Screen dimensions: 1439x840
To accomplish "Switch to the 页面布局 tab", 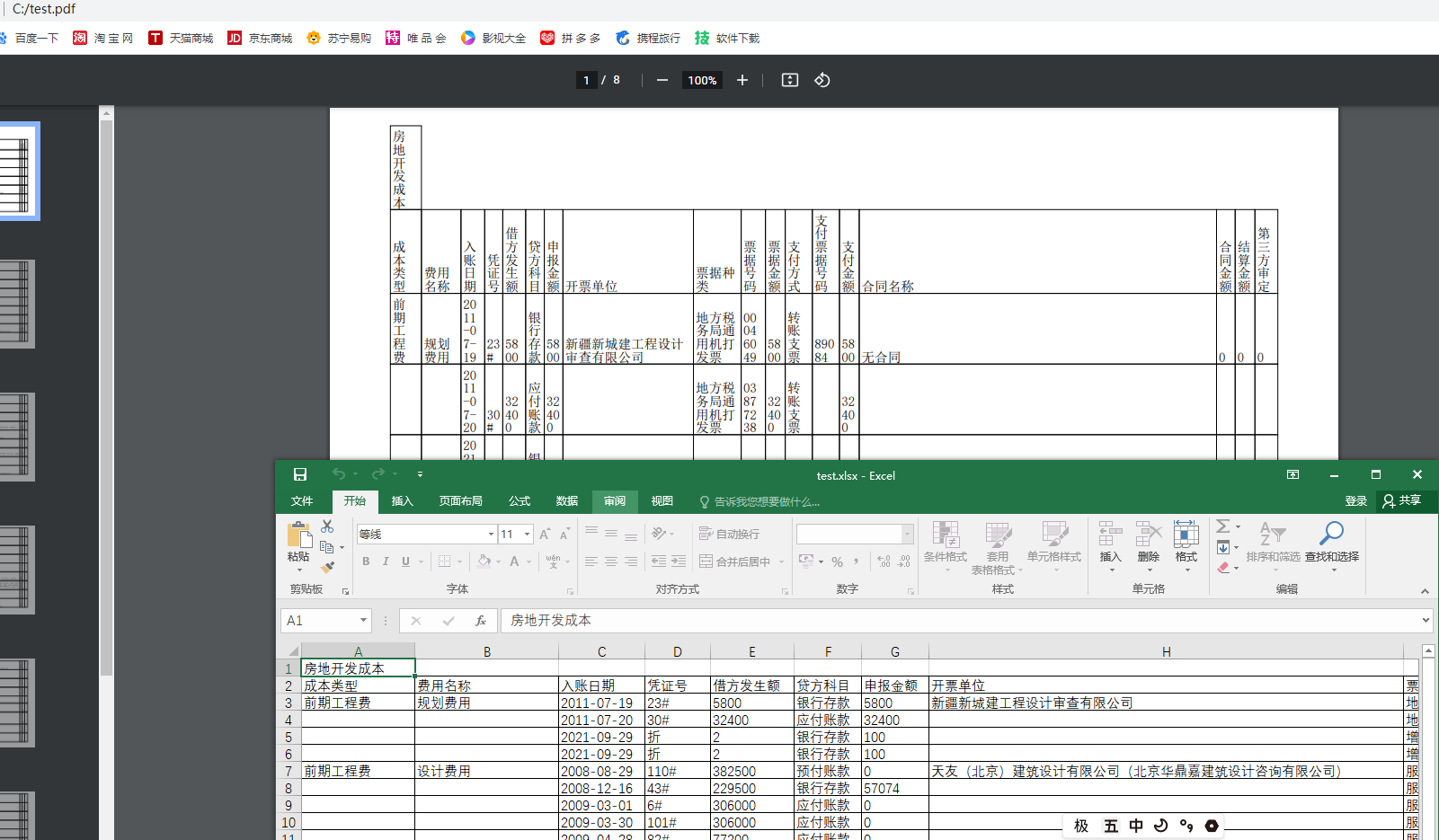I will click(461, 501).
